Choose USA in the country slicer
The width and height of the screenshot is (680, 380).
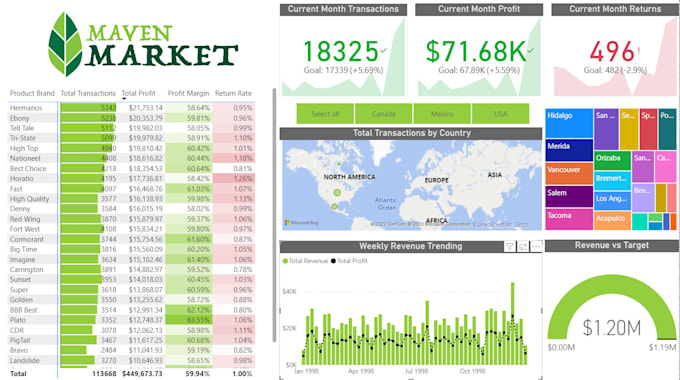(500, 114)
